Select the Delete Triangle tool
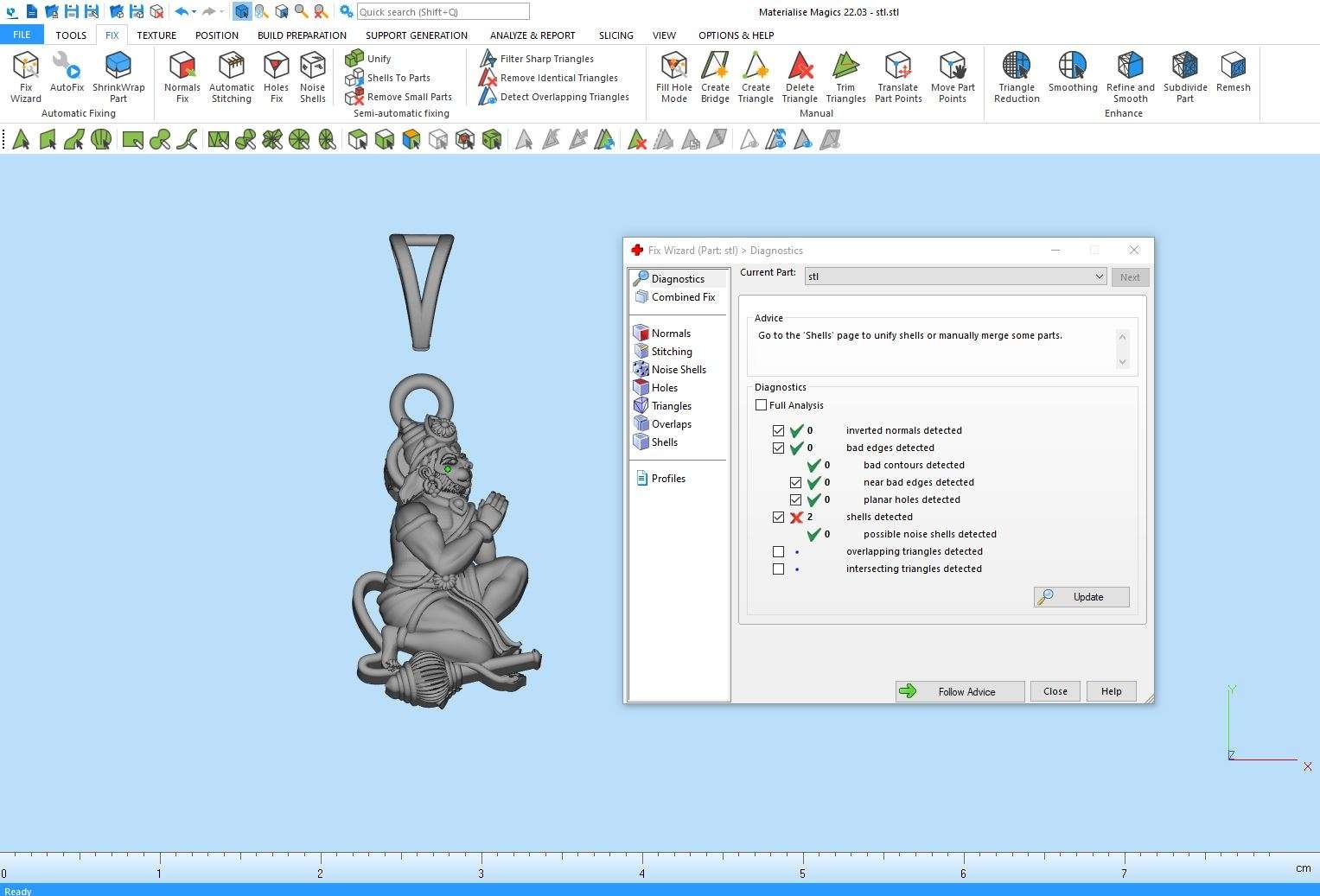This screenshot has width=1320, height=896. [x=800, y=76]
